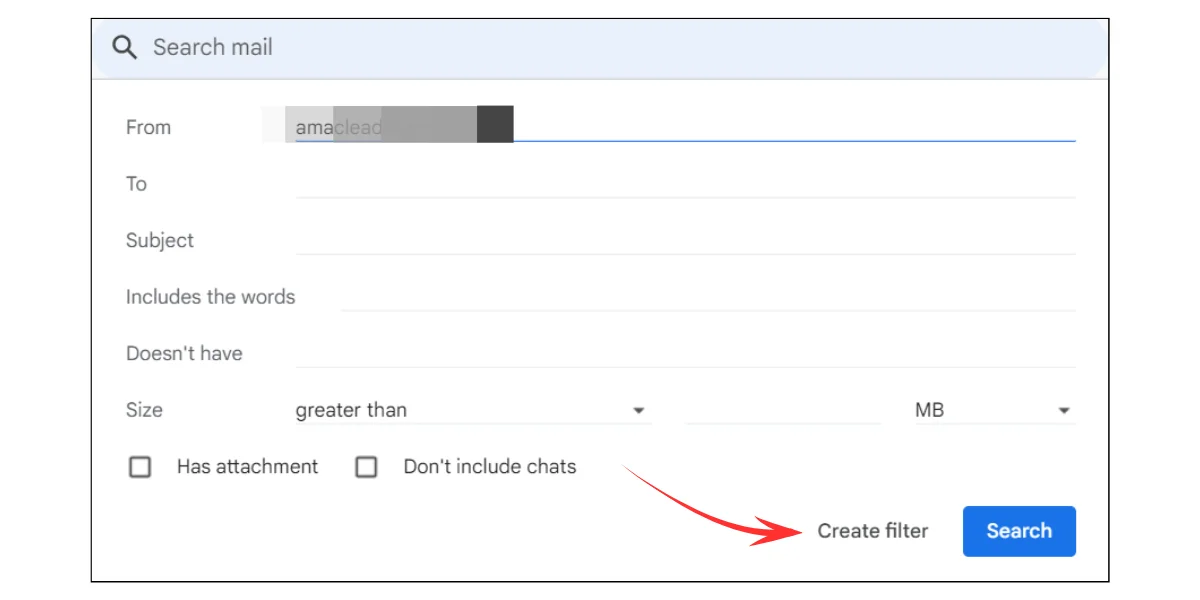Click the From input field
The image size is (1200, 600).
point(685,127)
